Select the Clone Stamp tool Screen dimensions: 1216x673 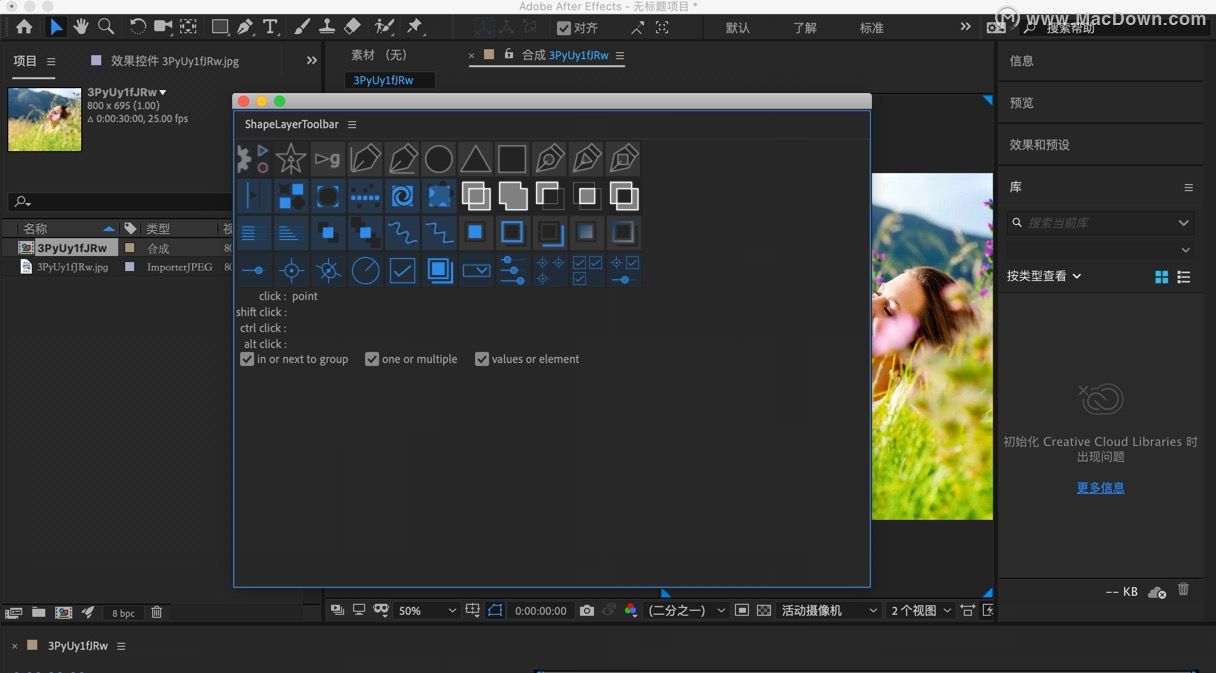(x=326, y=27)
